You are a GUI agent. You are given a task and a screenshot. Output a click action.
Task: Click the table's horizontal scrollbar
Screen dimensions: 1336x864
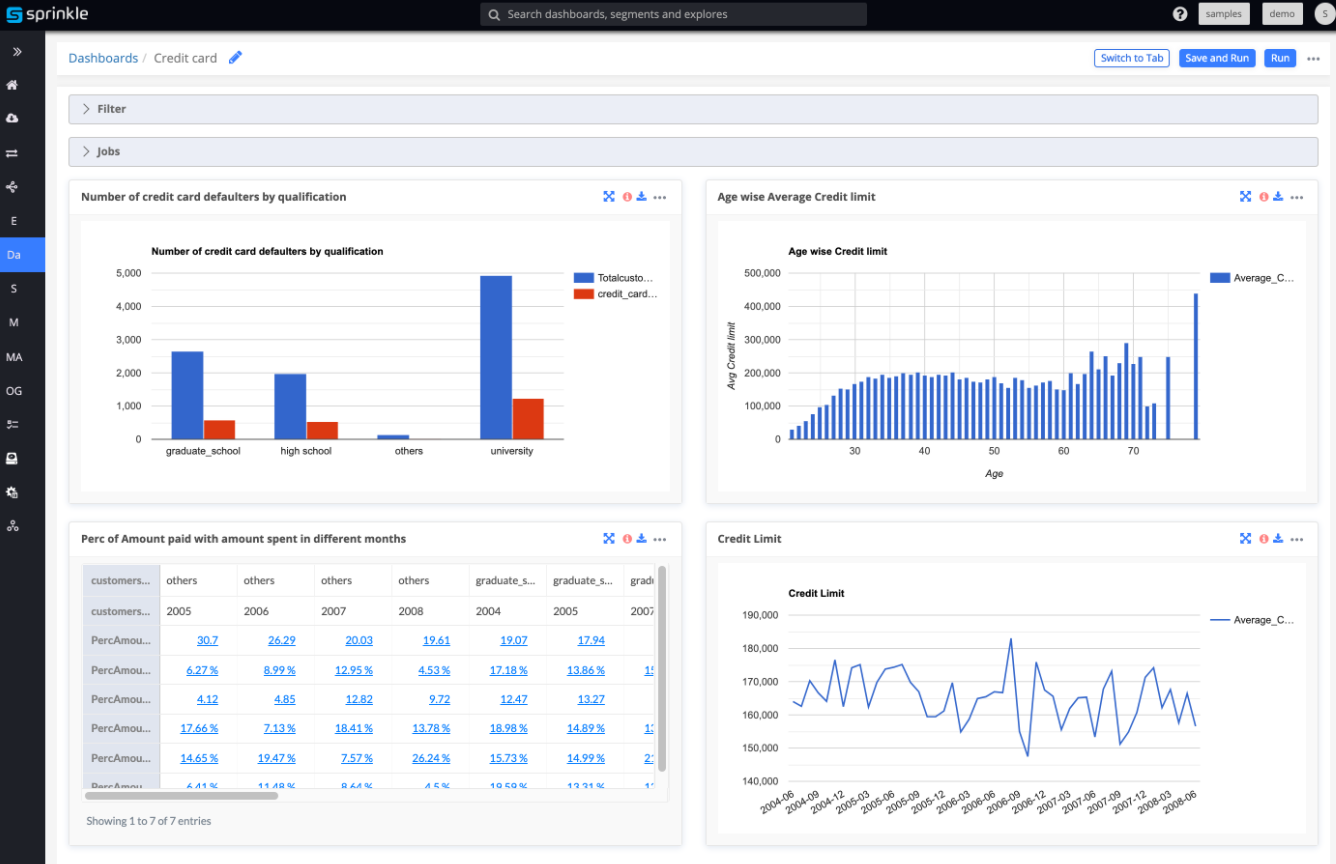pyautogui.click(x=181, y=796)
